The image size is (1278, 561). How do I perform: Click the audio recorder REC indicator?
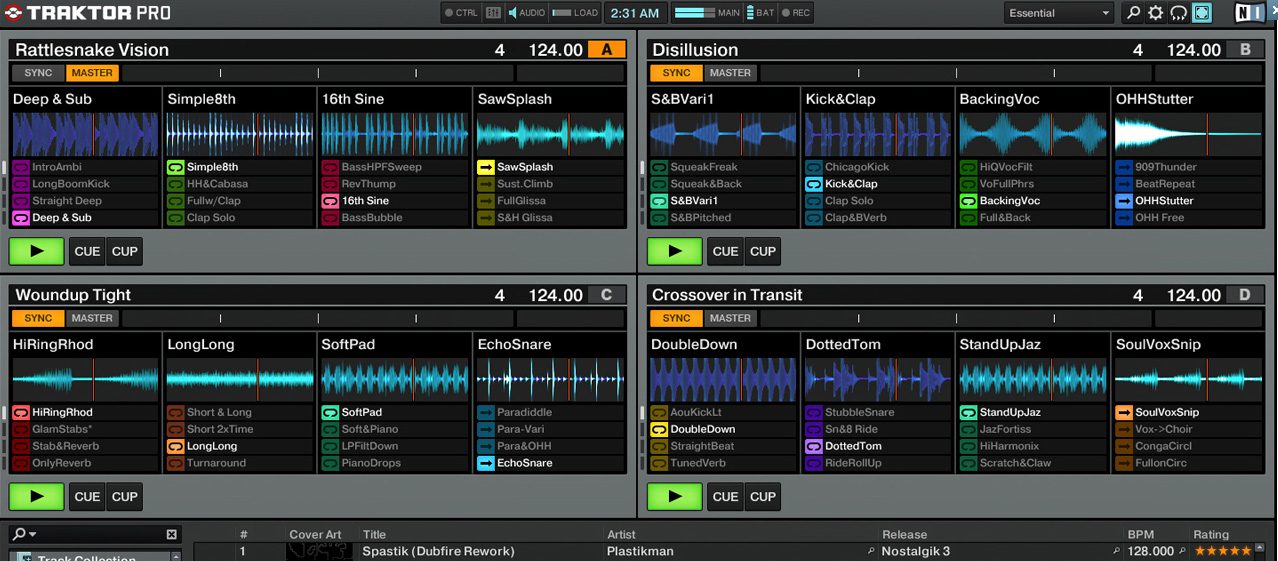[796, 13]
